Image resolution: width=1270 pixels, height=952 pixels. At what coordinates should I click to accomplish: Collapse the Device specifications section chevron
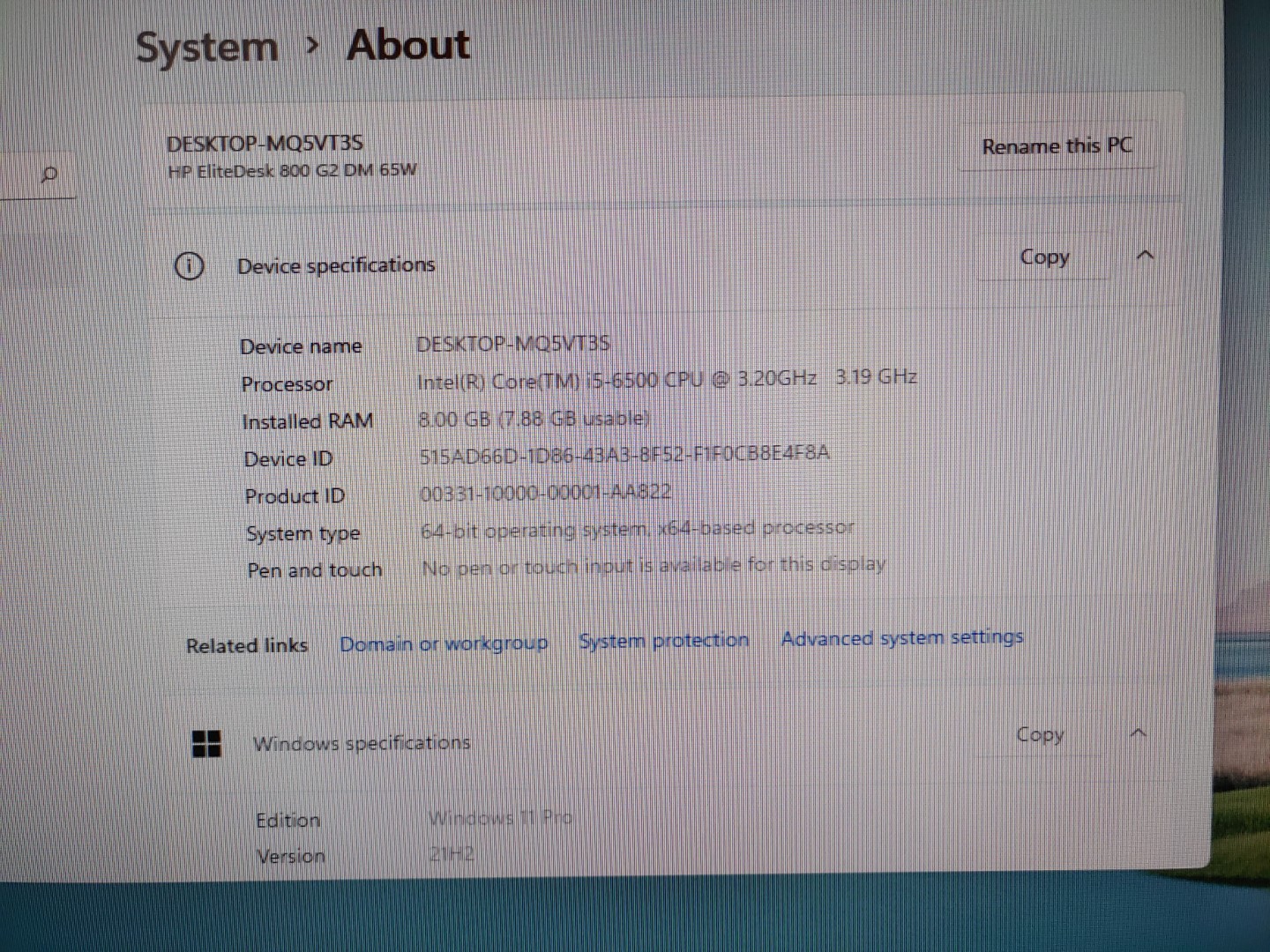pos(1145,256)
